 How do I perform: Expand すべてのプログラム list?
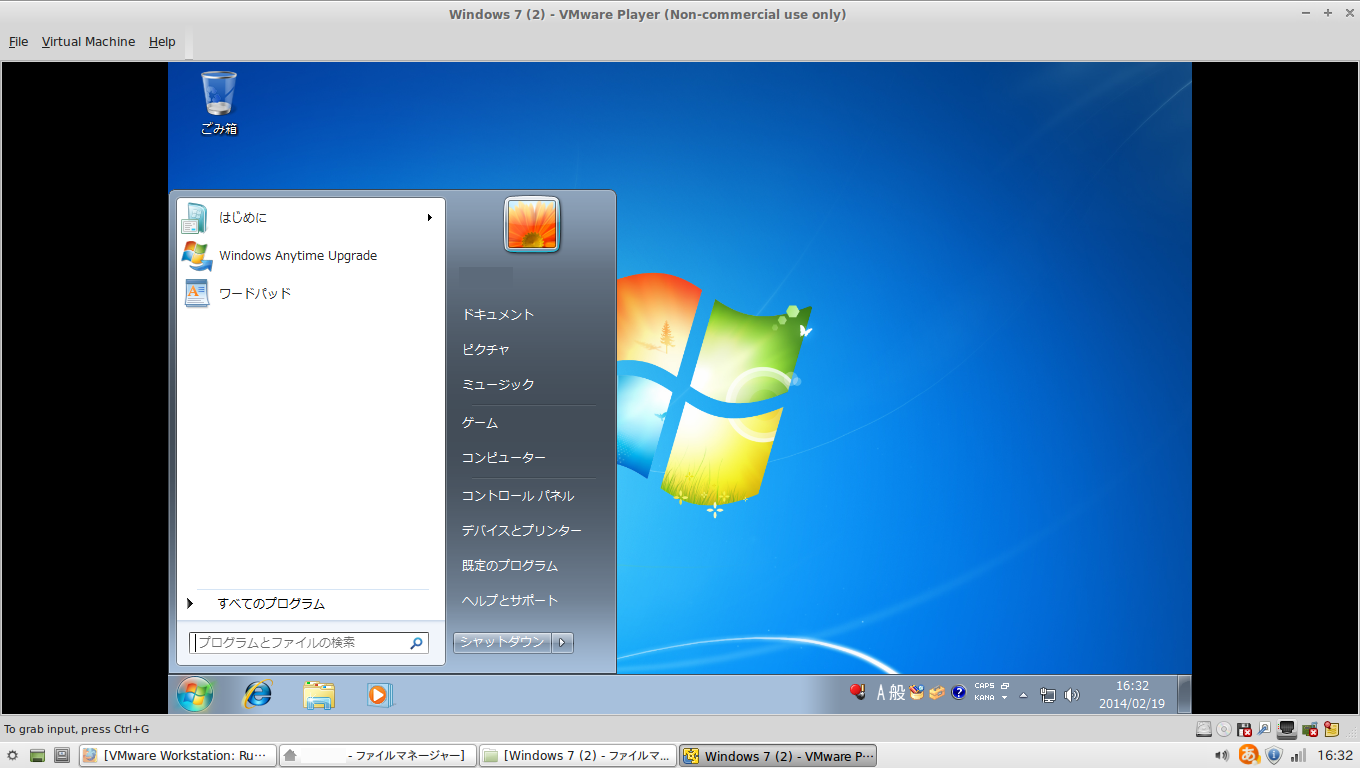click(x=311, y=603)
